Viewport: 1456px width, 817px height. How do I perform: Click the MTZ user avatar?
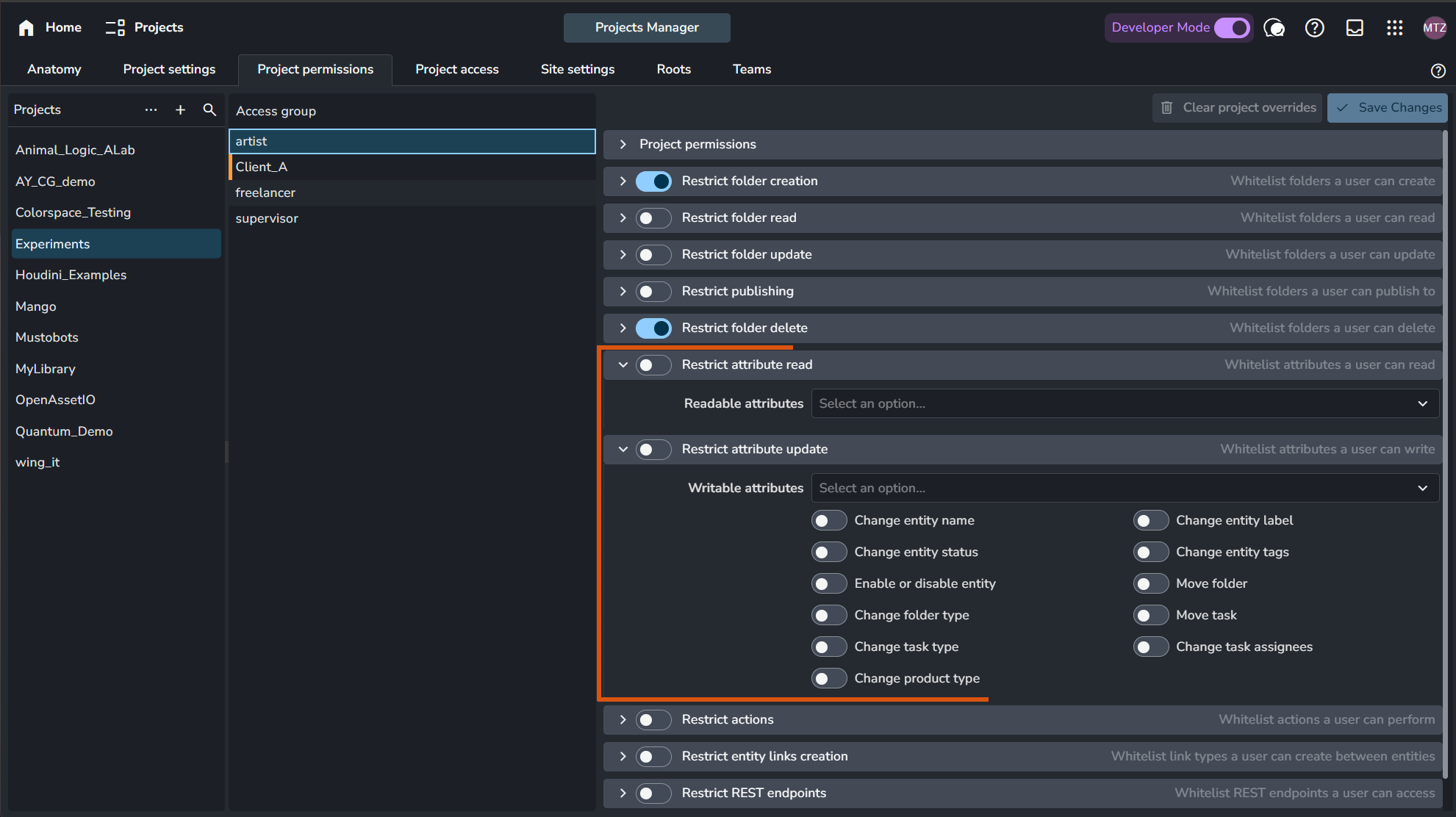click(x=1434, y=27)
